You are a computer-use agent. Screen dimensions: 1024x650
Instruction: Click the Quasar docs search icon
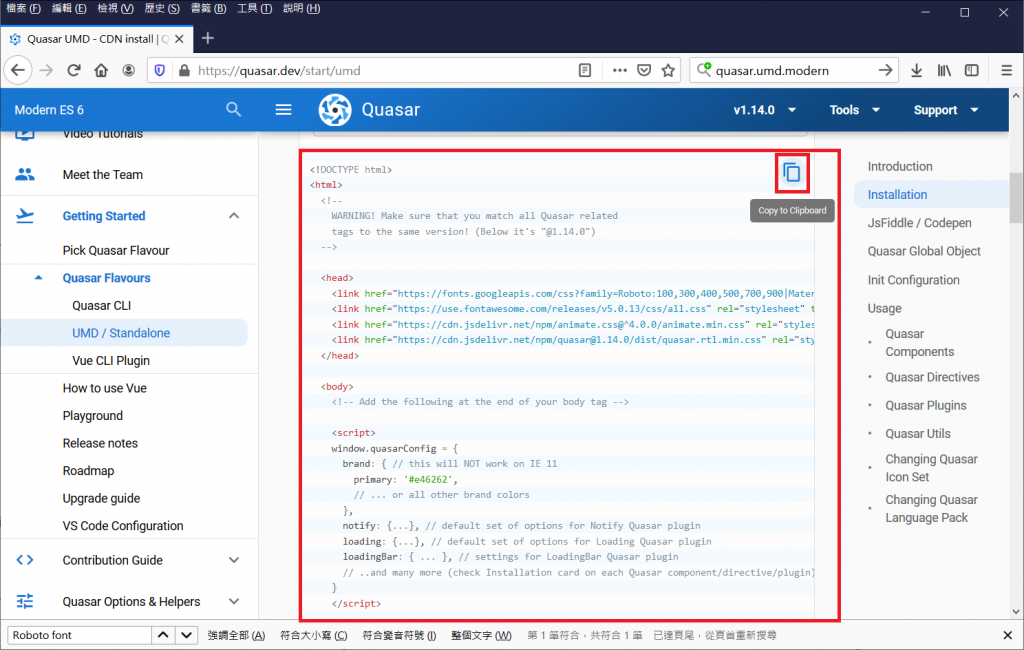tap(233, 109)
